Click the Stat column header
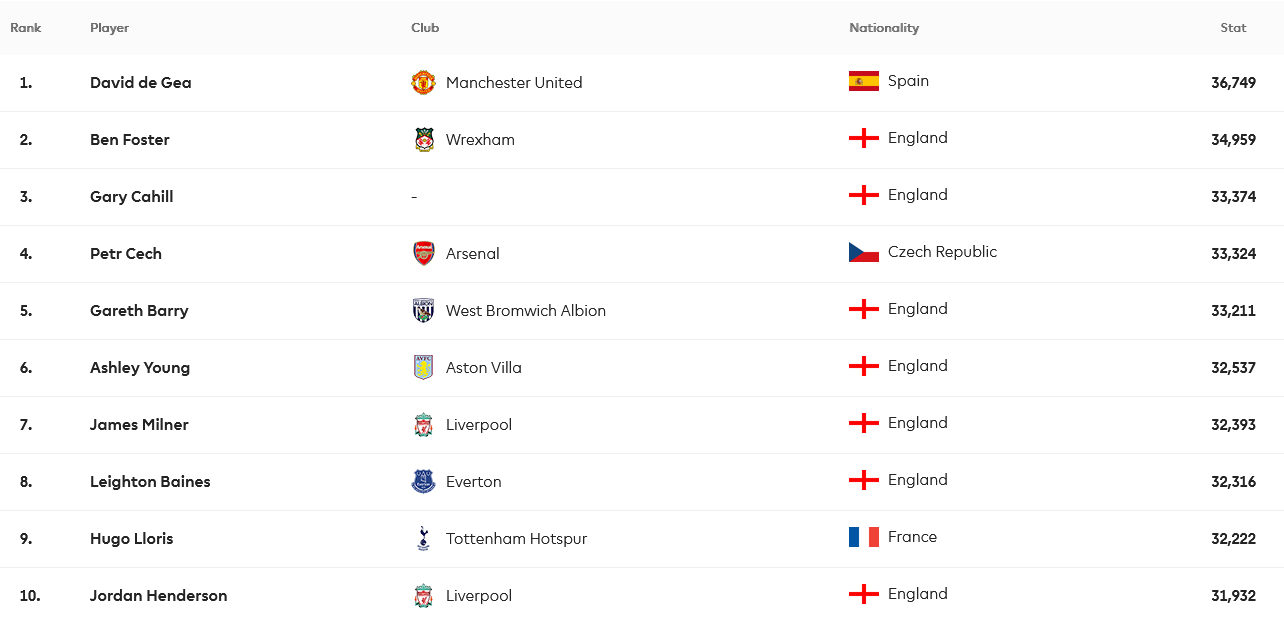This screenshot has width=1284, height=619. [1233, 28]
